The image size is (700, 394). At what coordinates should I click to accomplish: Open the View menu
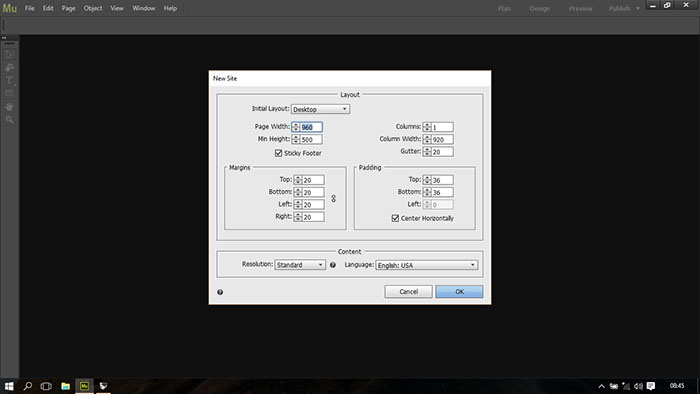pos(117,8)
